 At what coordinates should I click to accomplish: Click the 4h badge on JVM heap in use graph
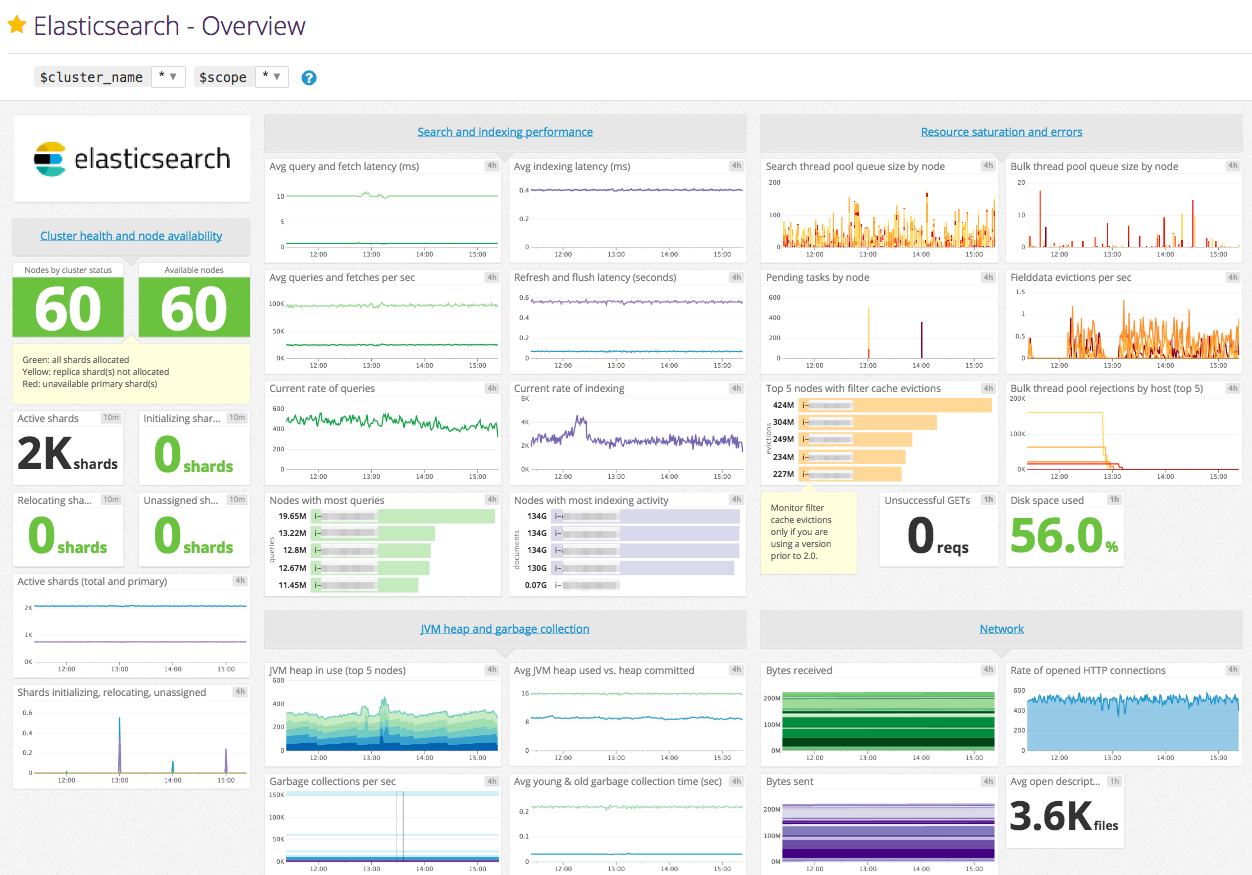[489, 670]
